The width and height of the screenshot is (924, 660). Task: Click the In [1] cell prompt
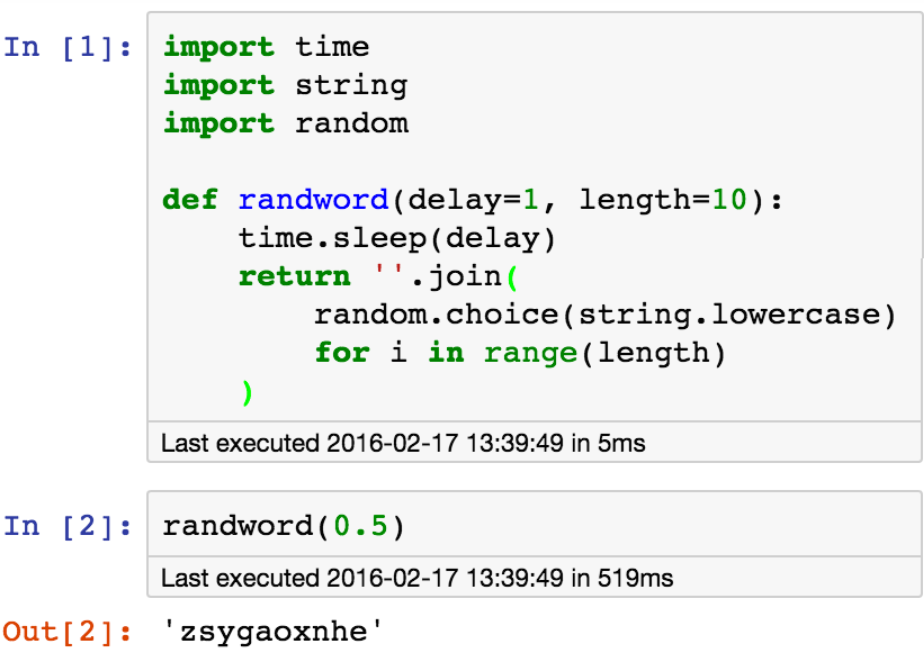(x=68, y=48)
